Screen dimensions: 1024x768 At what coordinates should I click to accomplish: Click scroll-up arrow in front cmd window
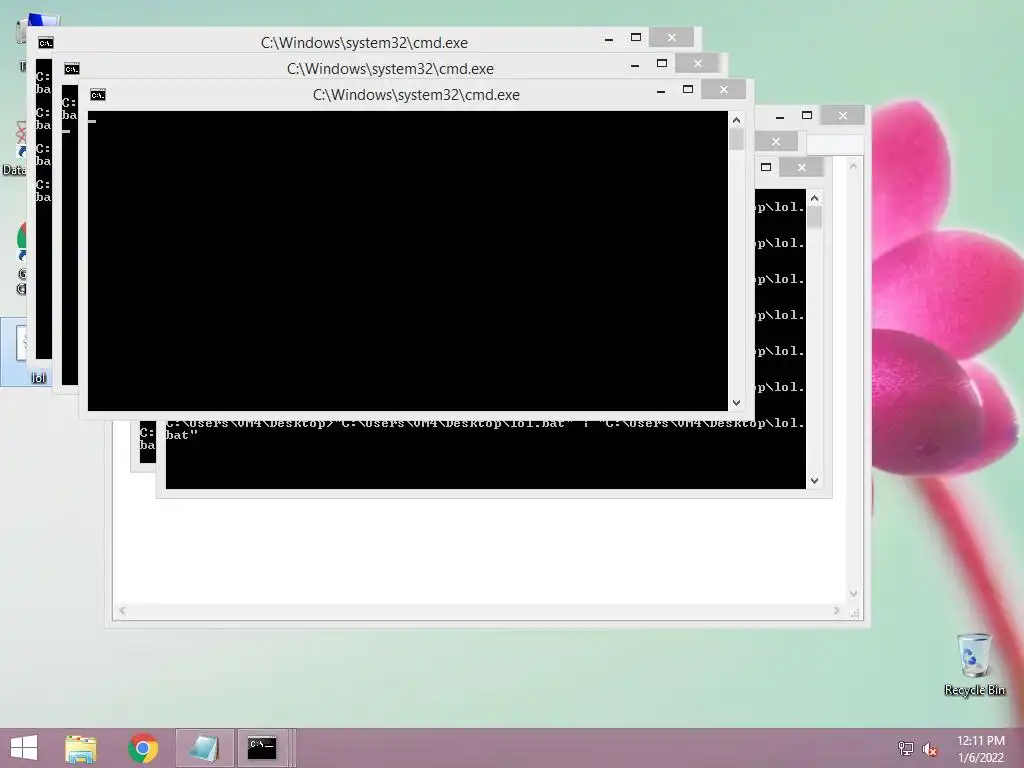click(x=736, y=120)
